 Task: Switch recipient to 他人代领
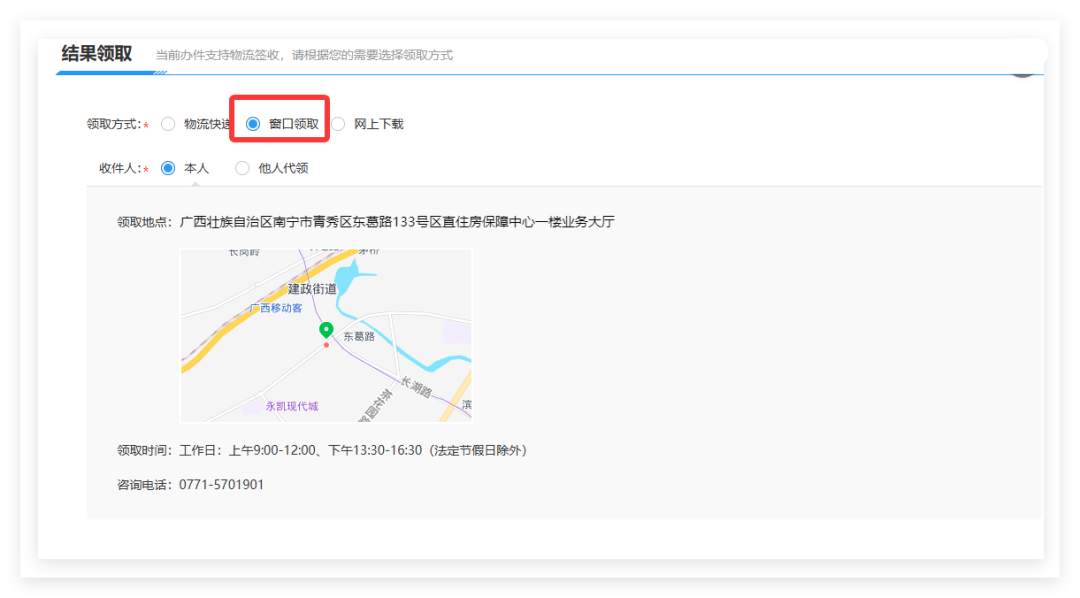tap(242, 168)
